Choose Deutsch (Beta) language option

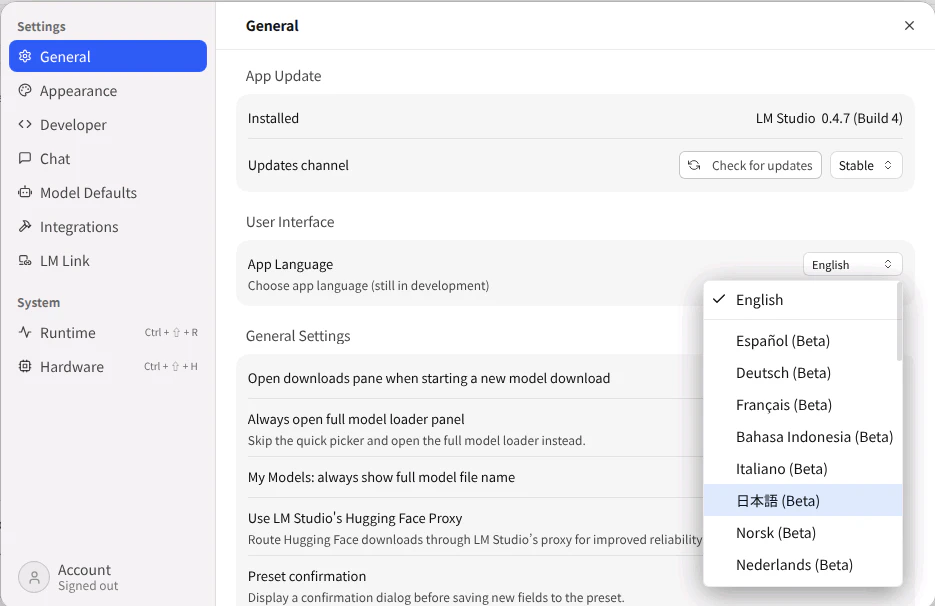(x=783, y=373)
